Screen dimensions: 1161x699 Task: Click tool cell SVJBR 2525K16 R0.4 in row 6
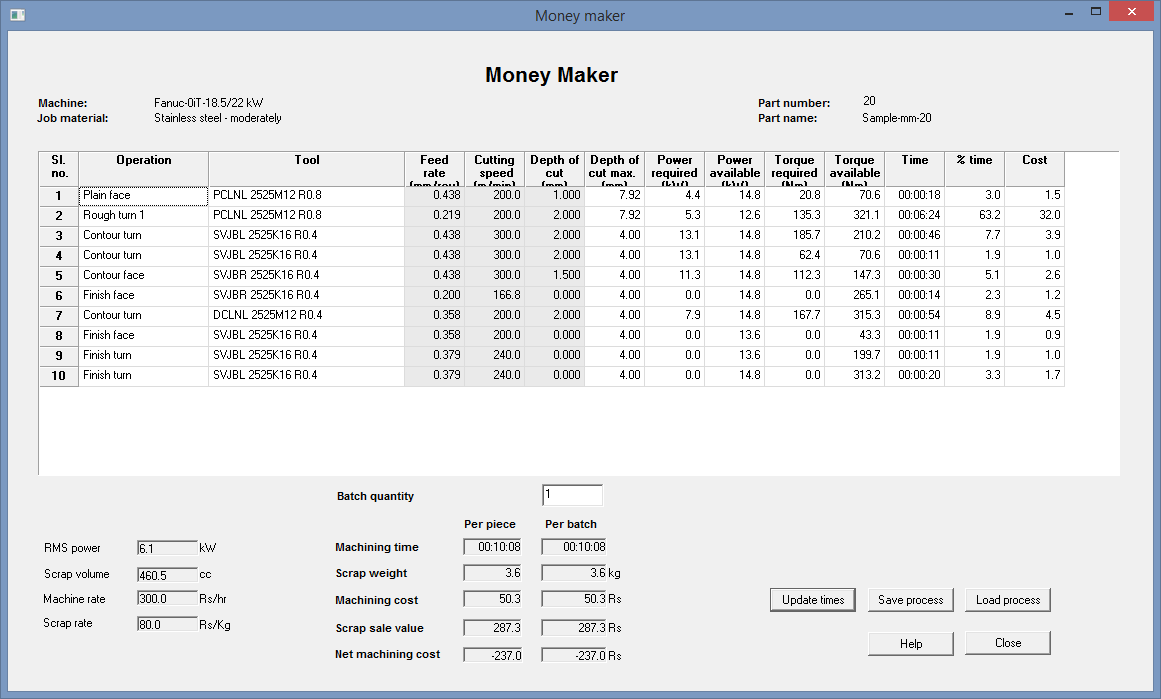[307, 295]
